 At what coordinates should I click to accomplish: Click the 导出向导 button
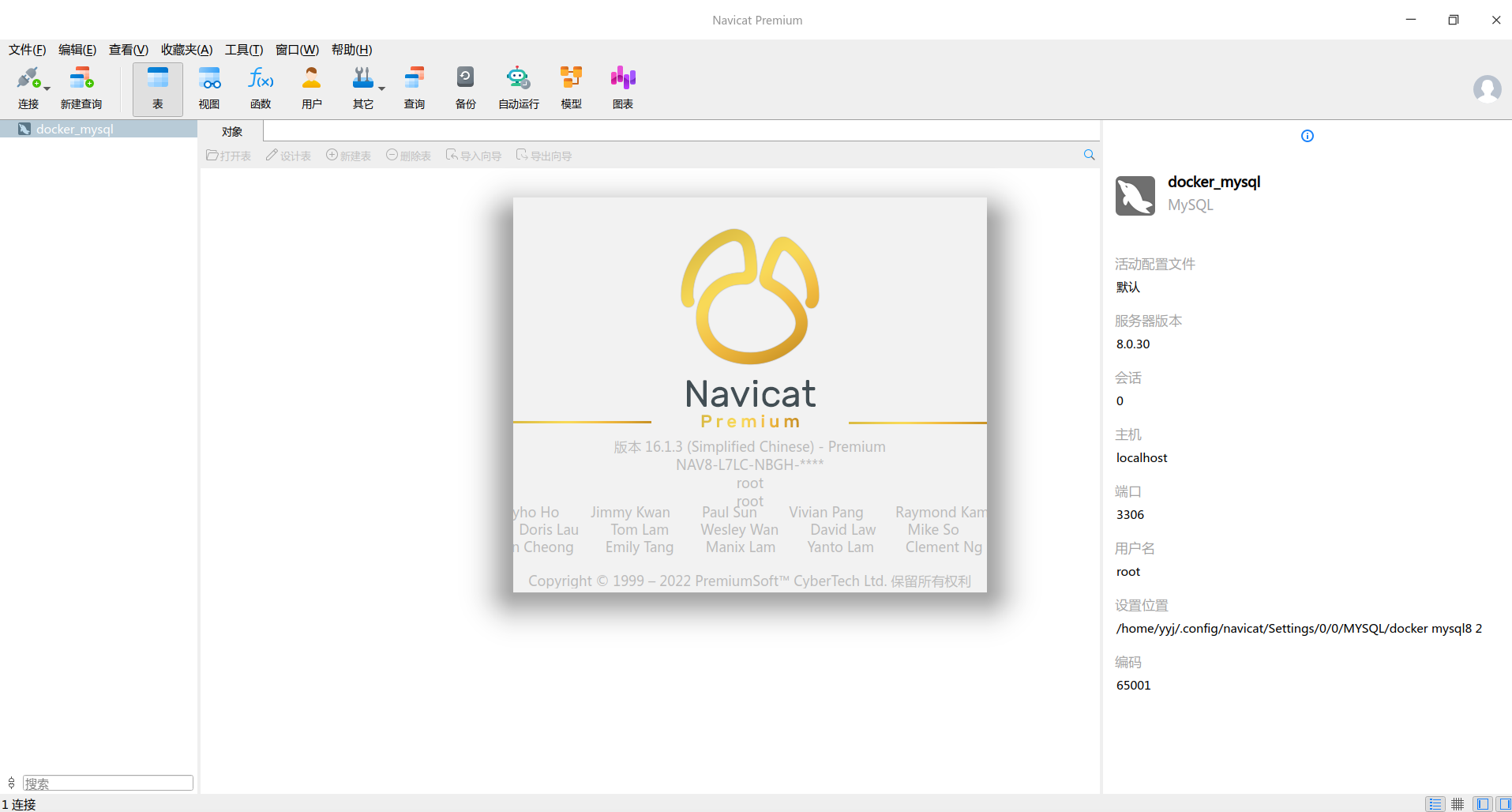[544, 156]
